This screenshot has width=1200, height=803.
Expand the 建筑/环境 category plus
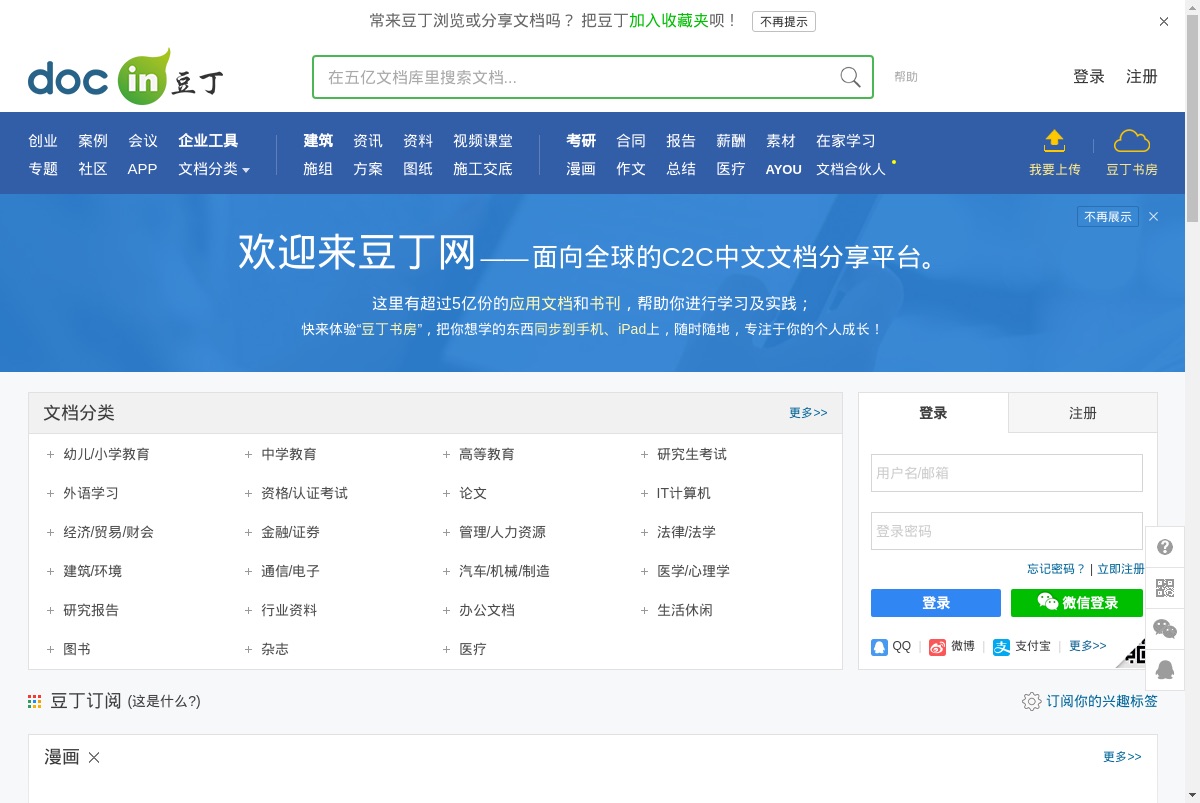pyautogui.click(x=51, y=572)
